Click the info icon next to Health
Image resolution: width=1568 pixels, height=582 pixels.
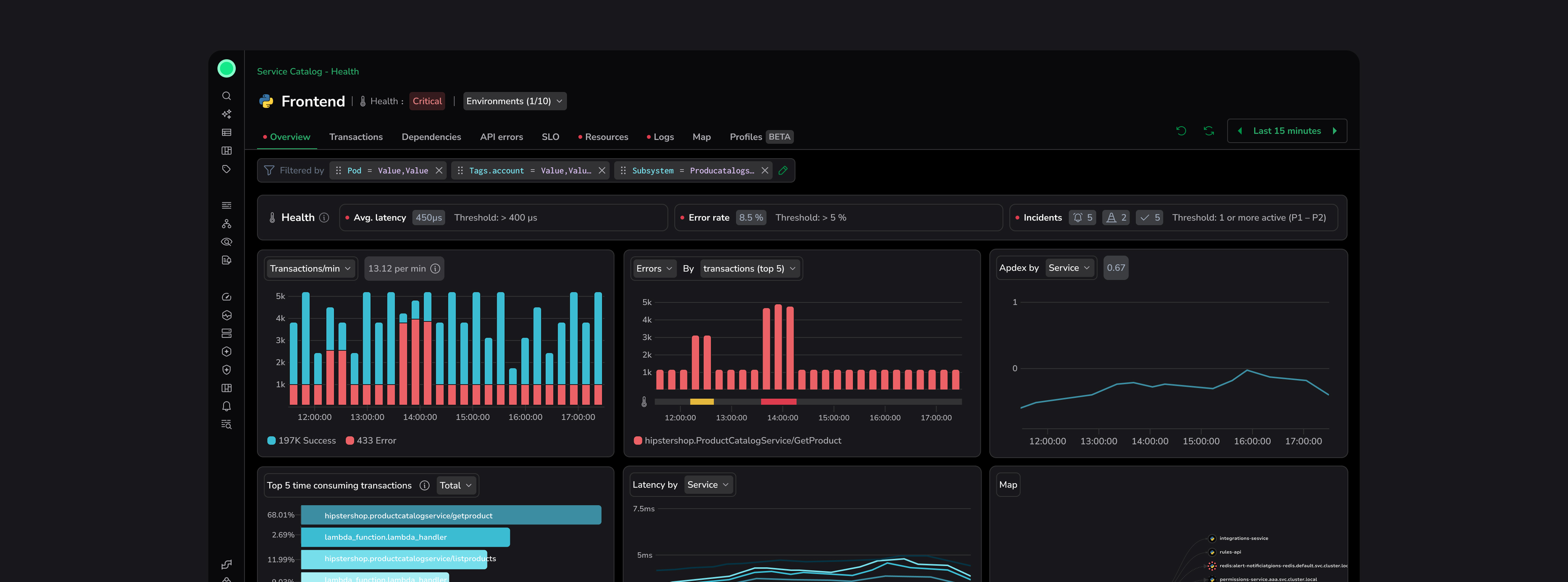[x=324, y=218]
